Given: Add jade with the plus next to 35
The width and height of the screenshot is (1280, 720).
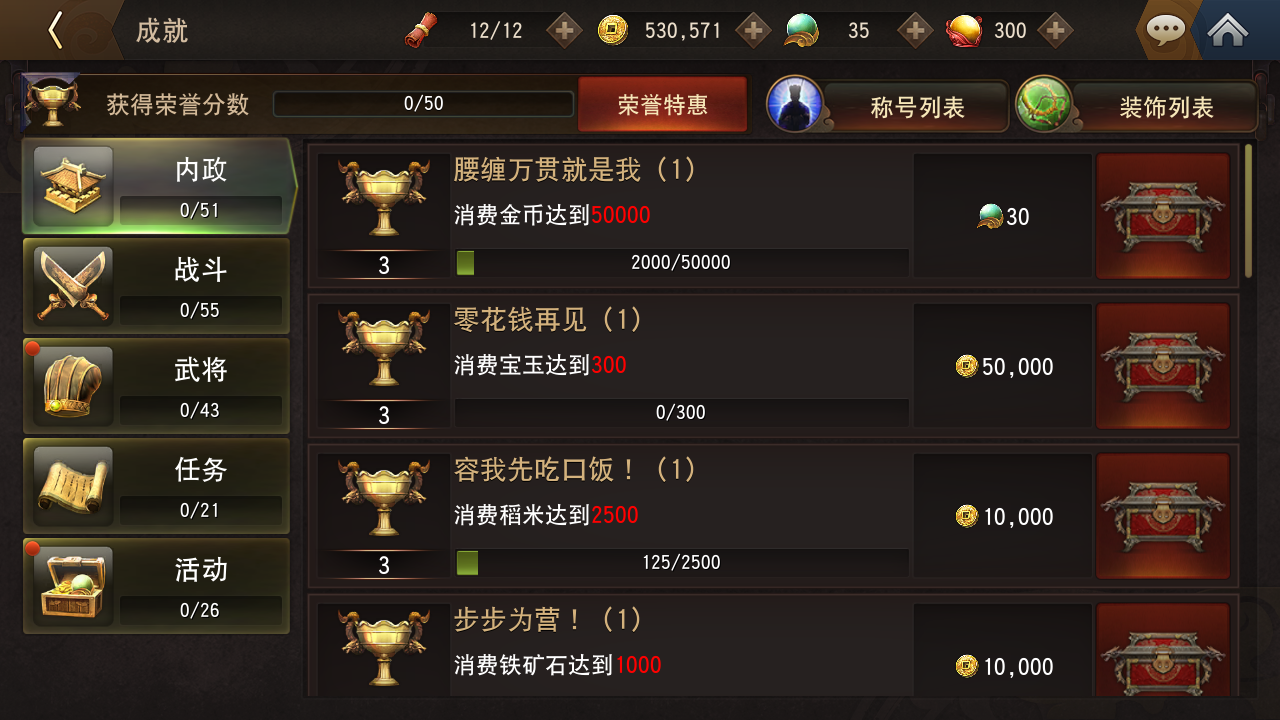Looking at the screenshot, I should 915,31.
